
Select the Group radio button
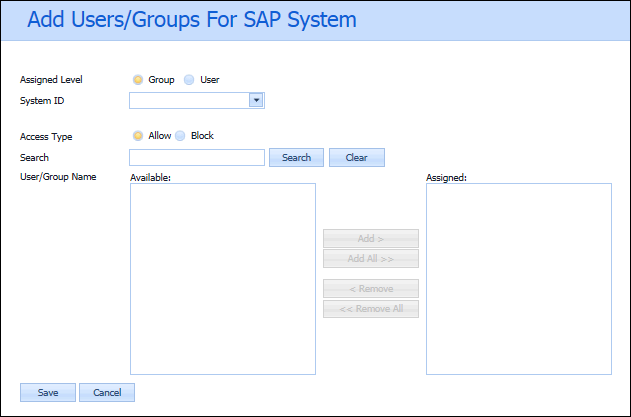click(138, 80)
